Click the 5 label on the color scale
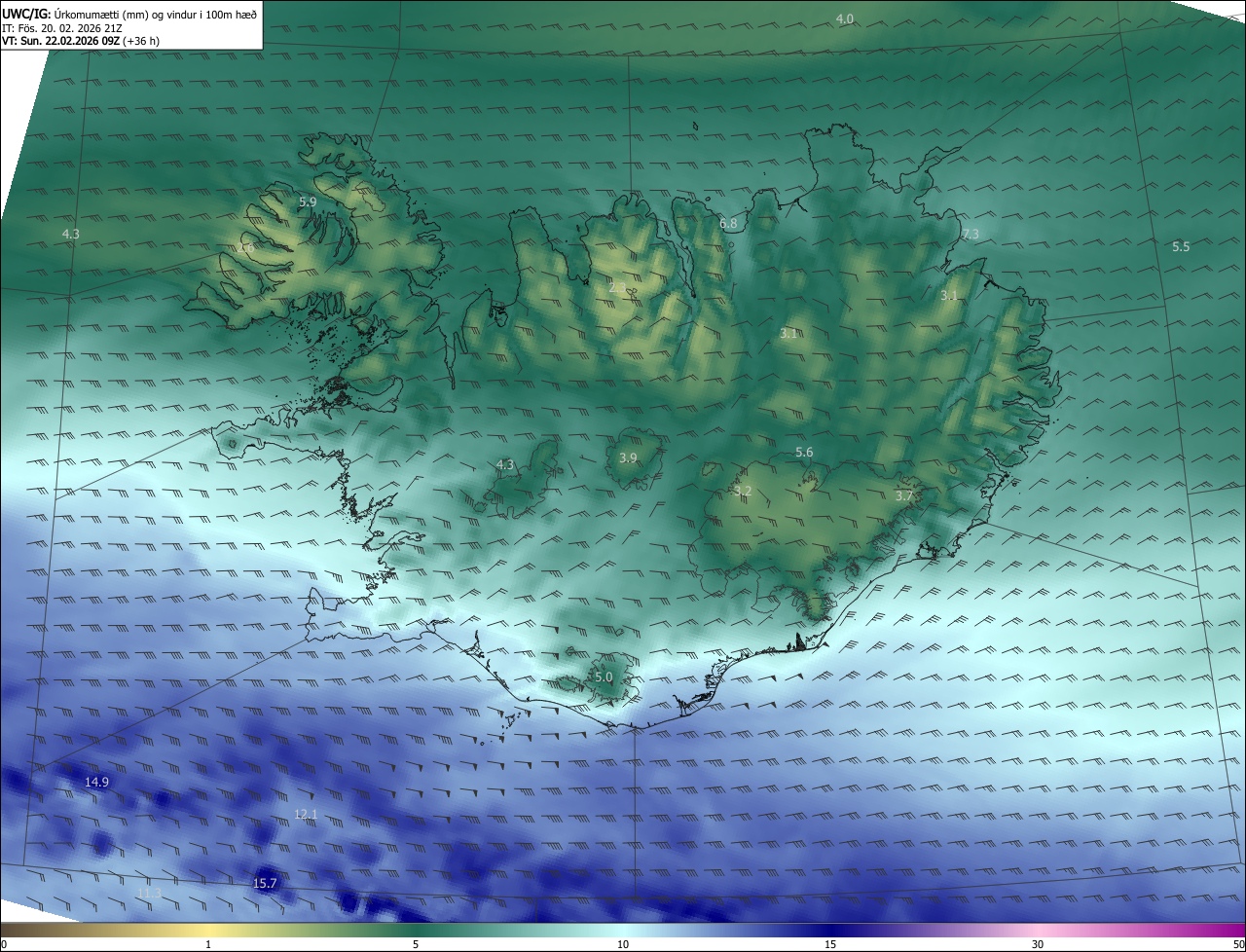The width and height of the screenshot is (1246, 952). 416,944
